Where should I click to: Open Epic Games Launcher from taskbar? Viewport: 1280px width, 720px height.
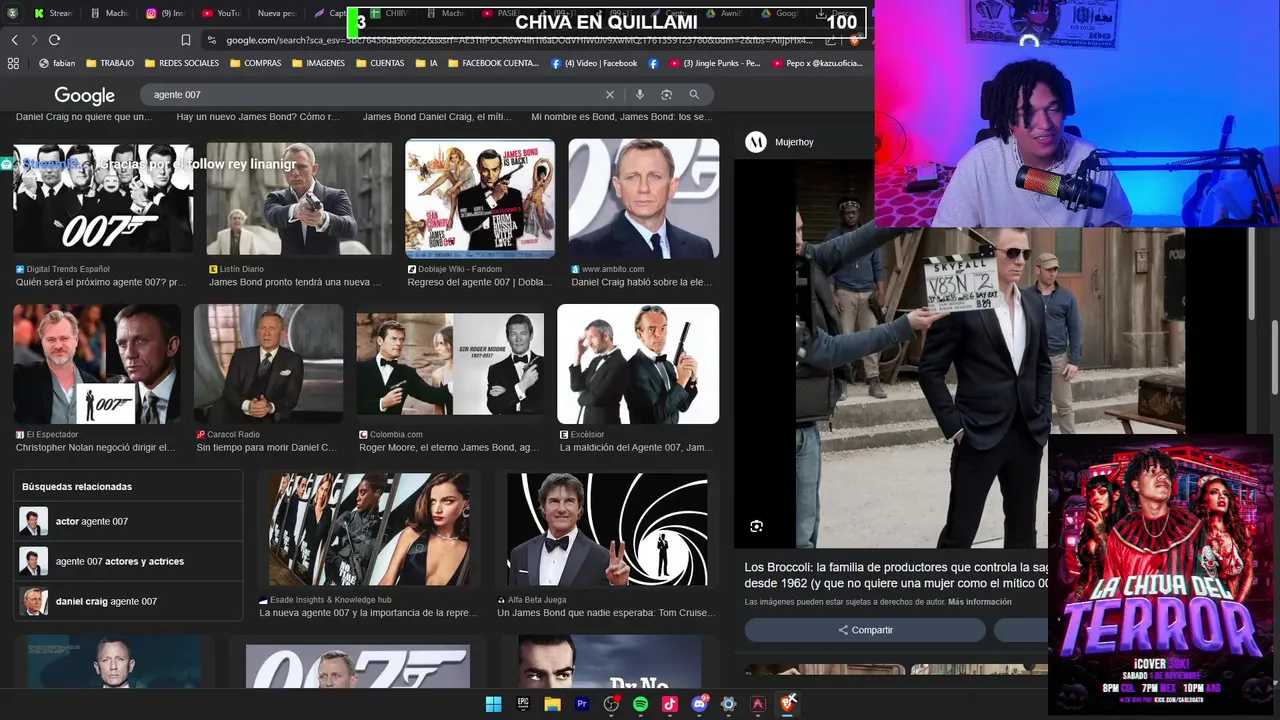[523, 704]
